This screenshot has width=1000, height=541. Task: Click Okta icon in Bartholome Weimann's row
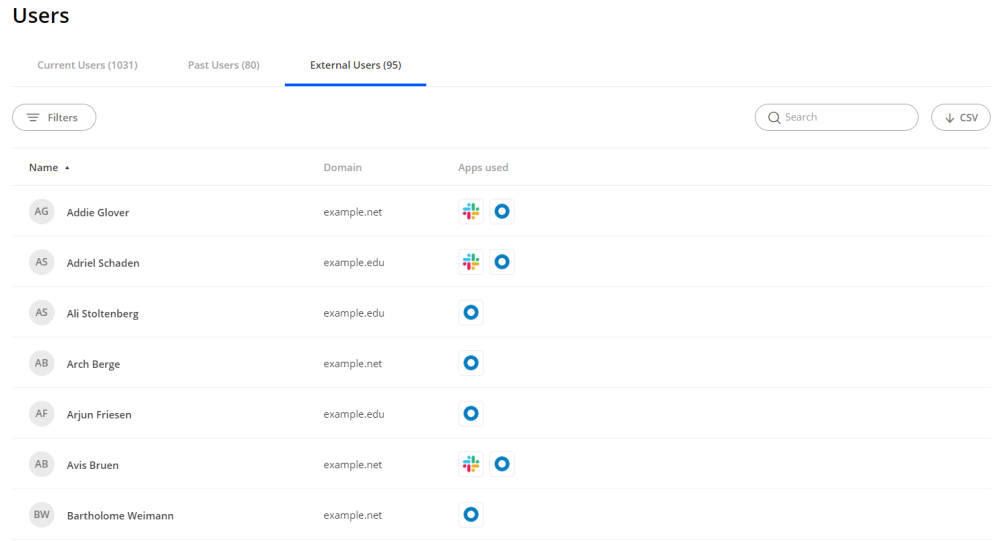click(x=471, y=515)
